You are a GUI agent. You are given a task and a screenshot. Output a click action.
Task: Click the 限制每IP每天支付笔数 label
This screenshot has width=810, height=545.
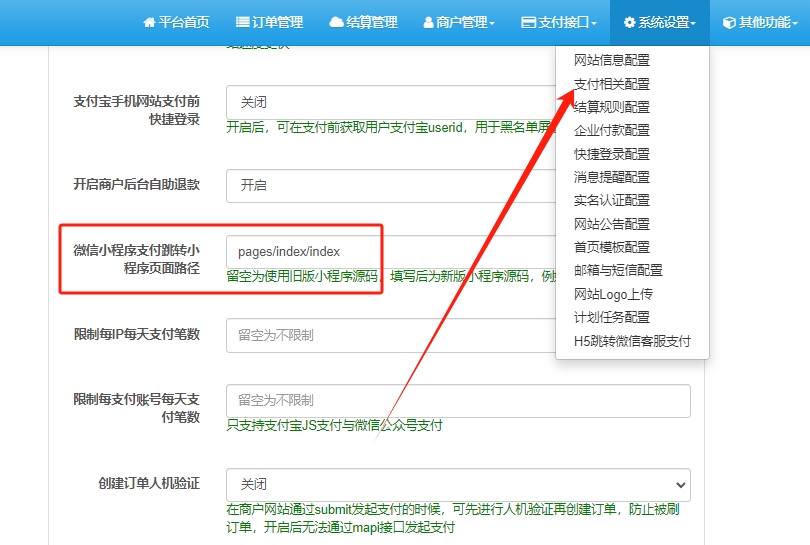click(x=137, y=334)
